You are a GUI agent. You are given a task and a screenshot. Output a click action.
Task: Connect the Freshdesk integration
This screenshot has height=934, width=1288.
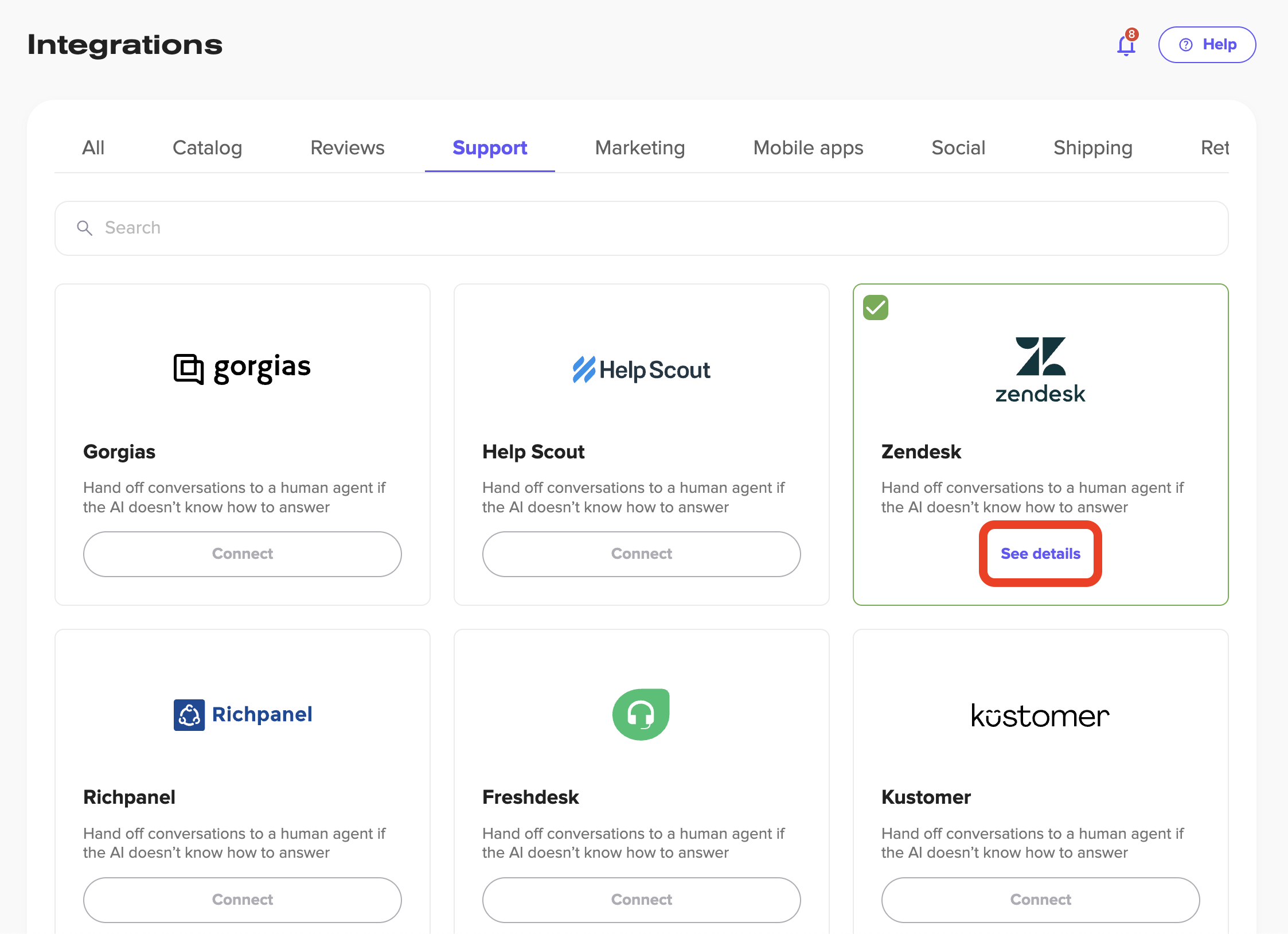pos(641,900)
